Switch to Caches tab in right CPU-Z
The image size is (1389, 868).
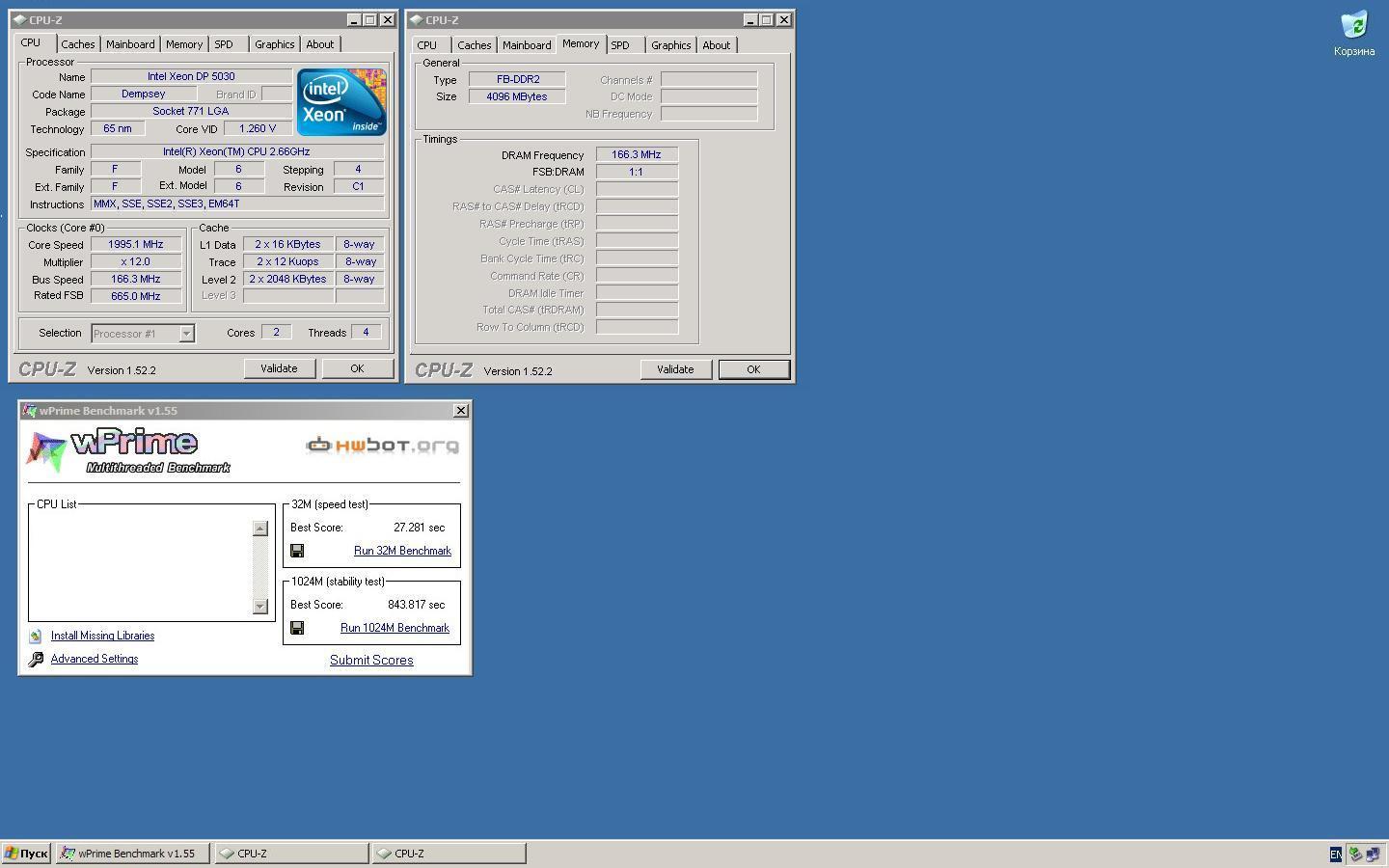tap(475, 45)
